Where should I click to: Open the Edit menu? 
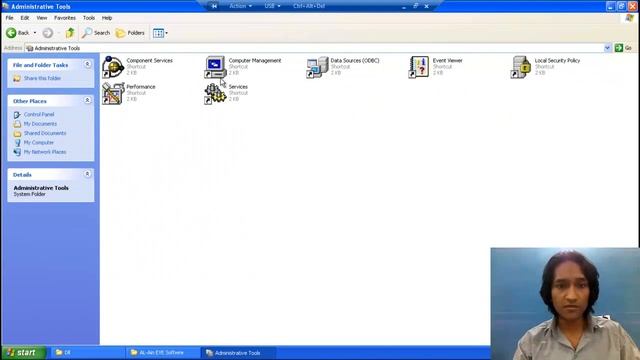click(25, 18)
